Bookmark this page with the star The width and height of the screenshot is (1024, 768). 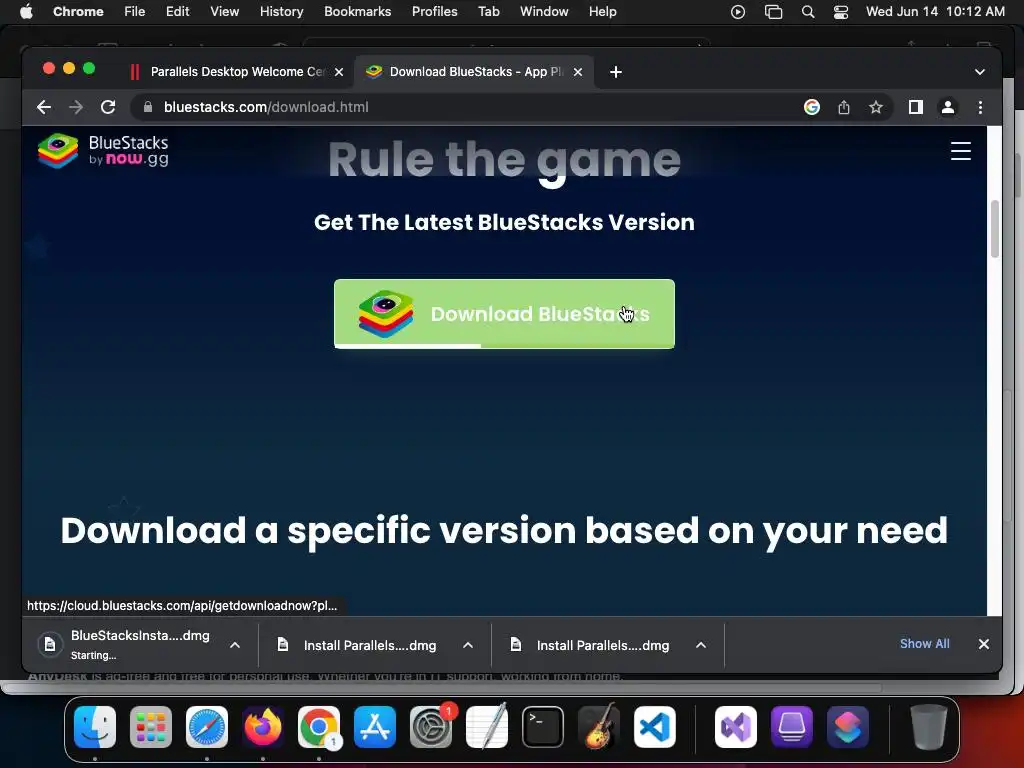(876, 107)
